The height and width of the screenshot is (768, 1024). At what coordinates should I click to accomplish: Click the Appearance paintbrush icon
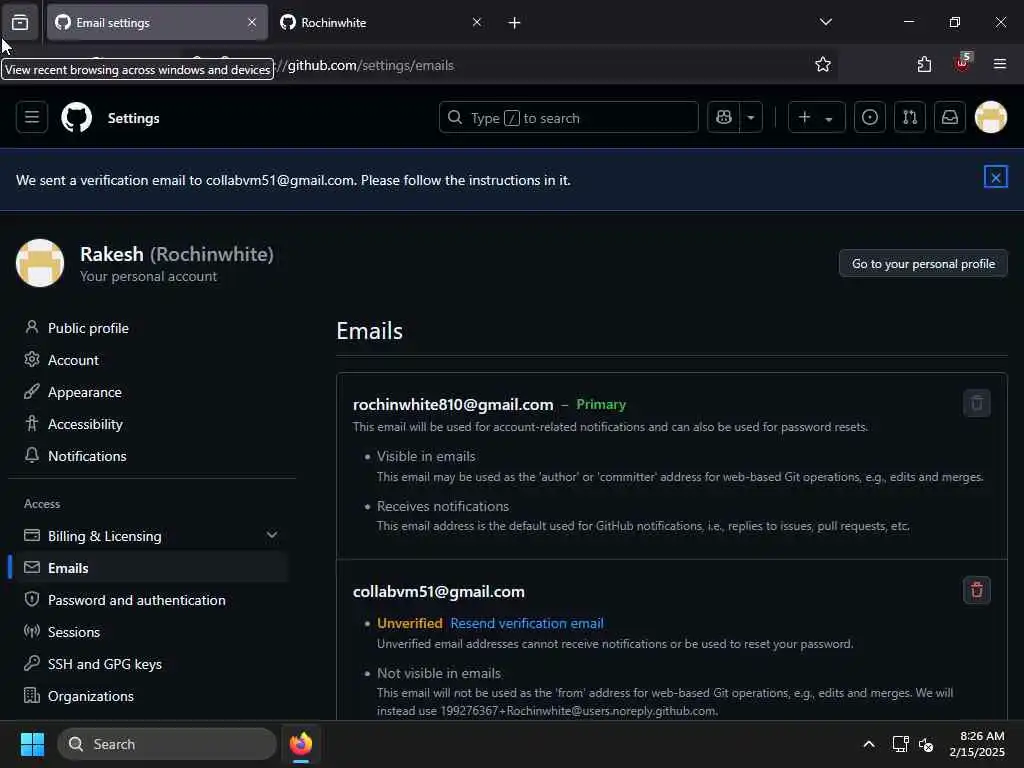pyautogui.click(x=31, y=391)
